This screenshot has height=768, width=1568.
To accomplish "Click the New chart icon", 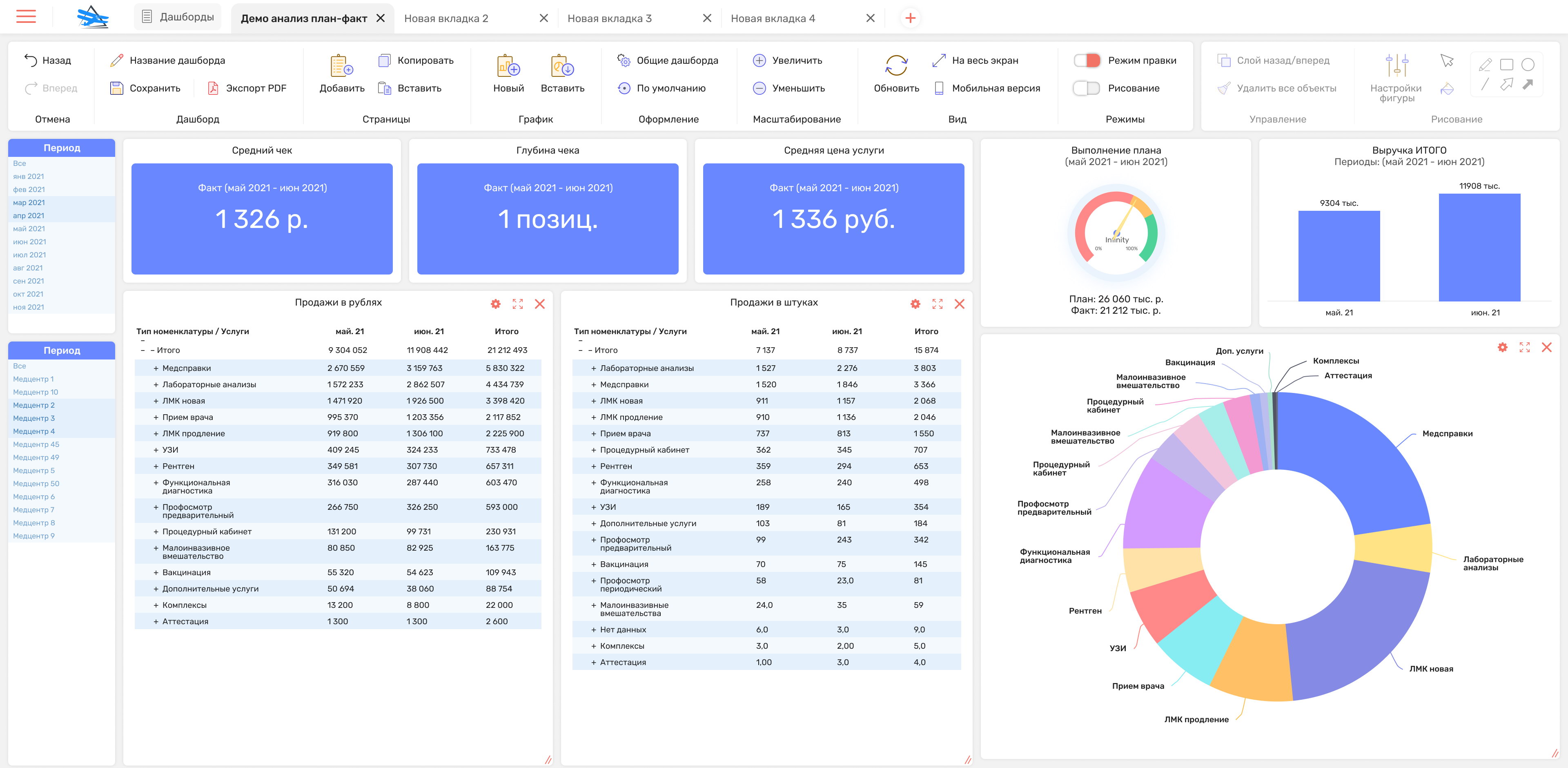I will click(x=508, y=66).
